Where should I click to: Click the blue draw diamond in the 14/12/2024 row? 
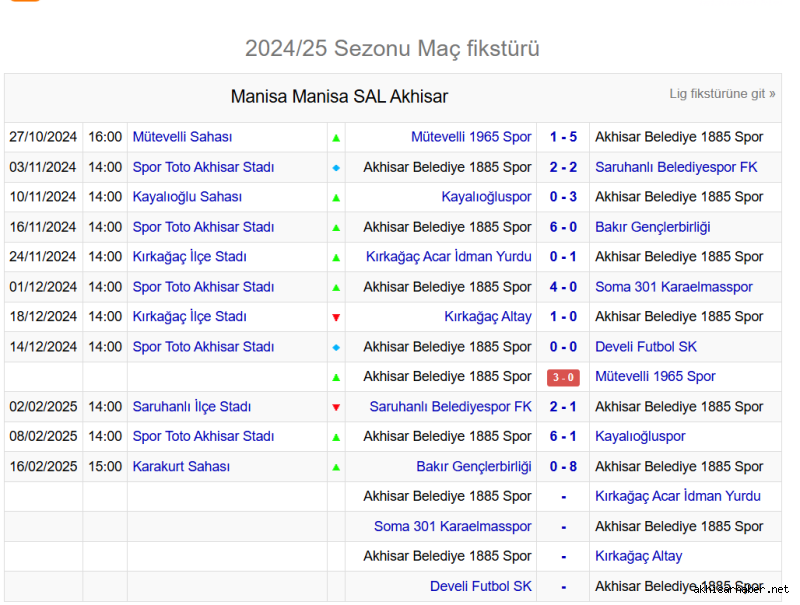tap(336, 347)
